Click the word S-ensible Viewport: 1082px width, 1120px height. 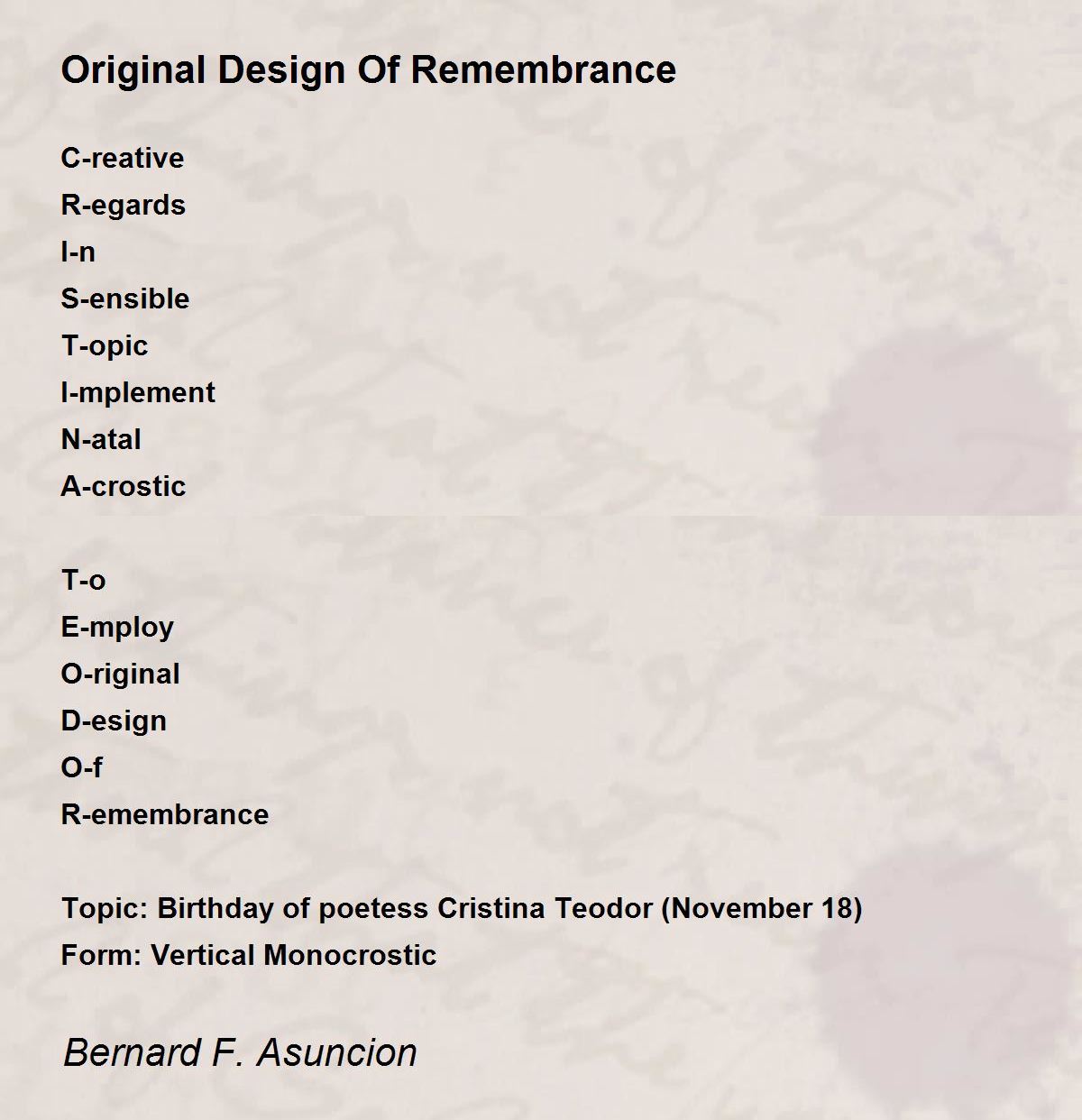point(124,298)
